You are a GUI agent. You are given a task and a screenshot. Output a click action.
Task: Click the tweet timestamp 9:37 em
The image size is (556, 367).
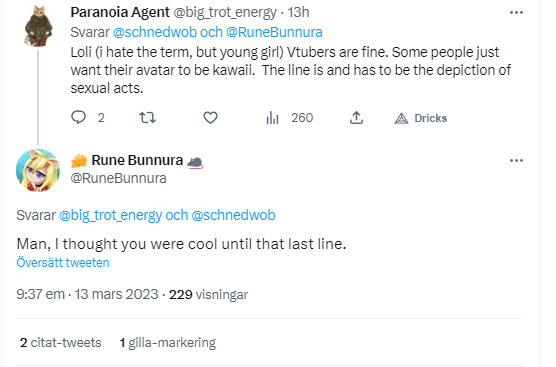click(40, 294)
